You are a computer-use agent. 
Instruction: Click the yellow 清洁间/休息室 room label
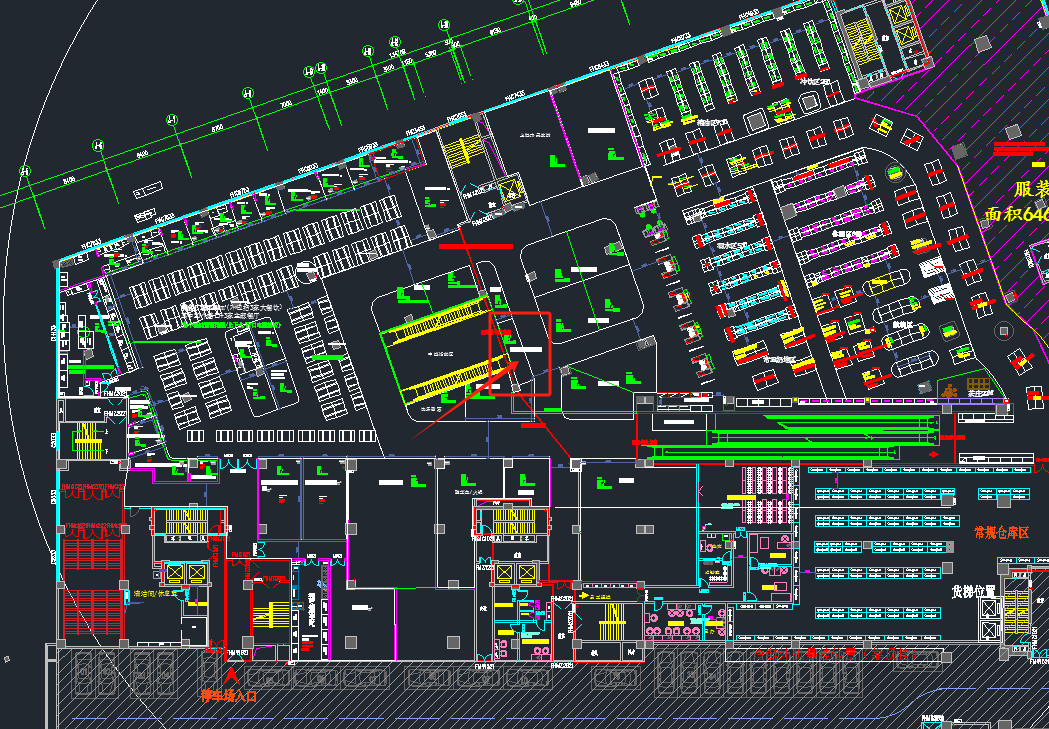coord(155,593)
